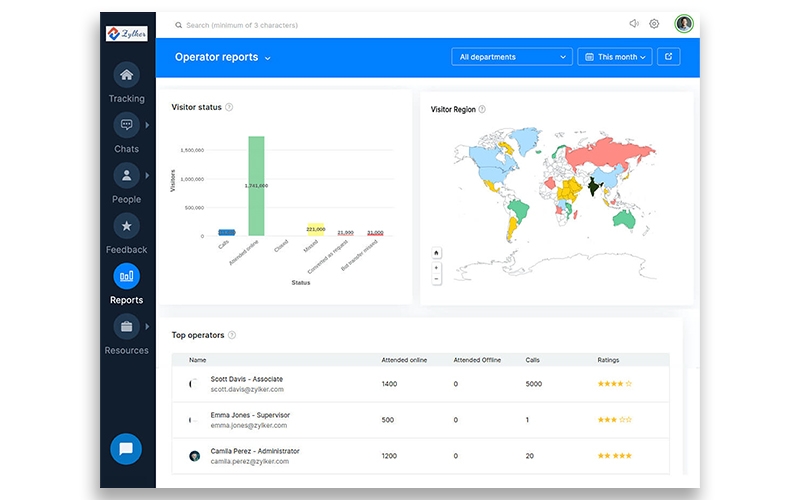Click Camila Perez - Administrator name

pyautogui.click(x=255, y=452)
